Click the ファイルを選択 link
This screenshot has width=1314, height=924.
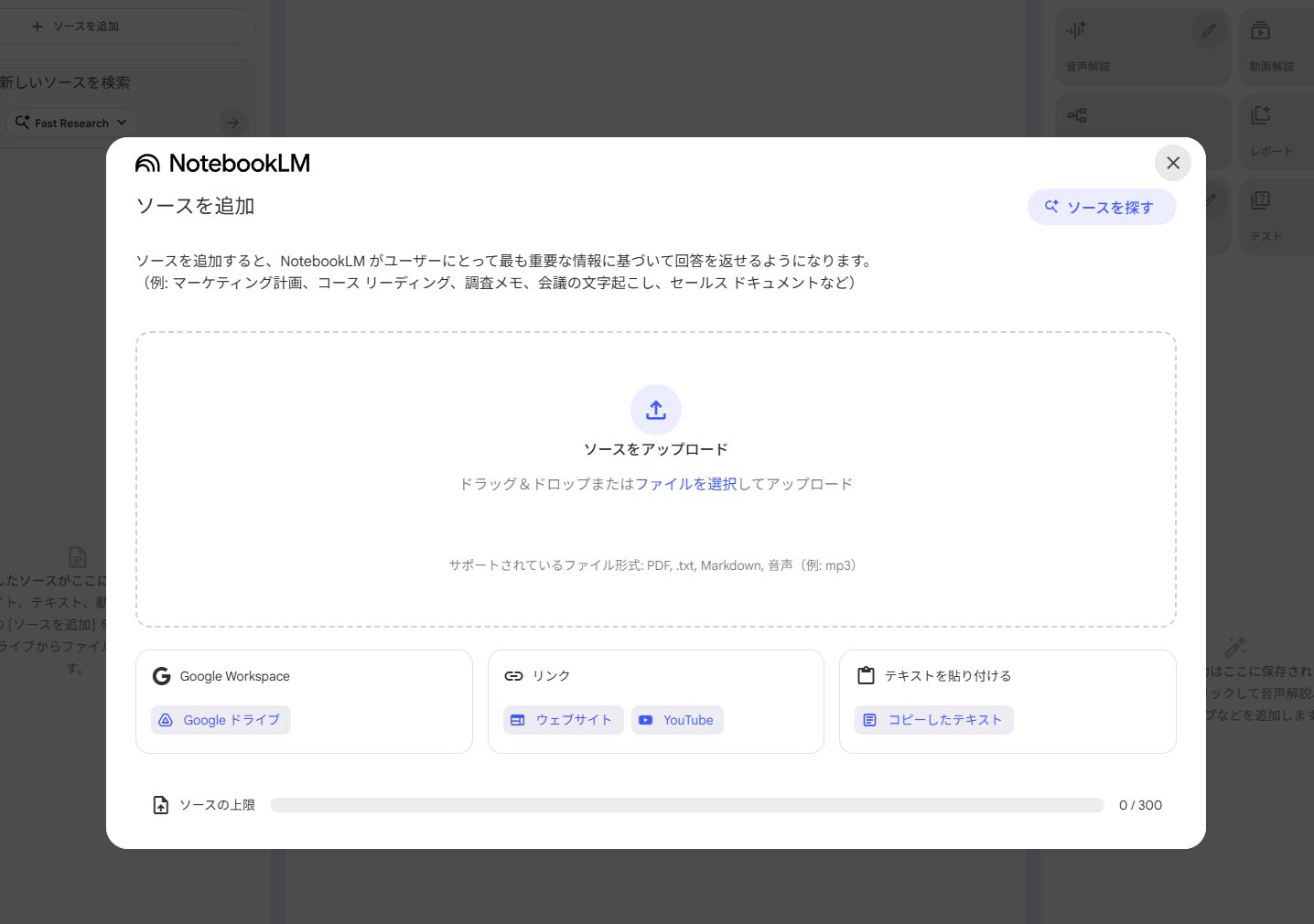[685, 484]
